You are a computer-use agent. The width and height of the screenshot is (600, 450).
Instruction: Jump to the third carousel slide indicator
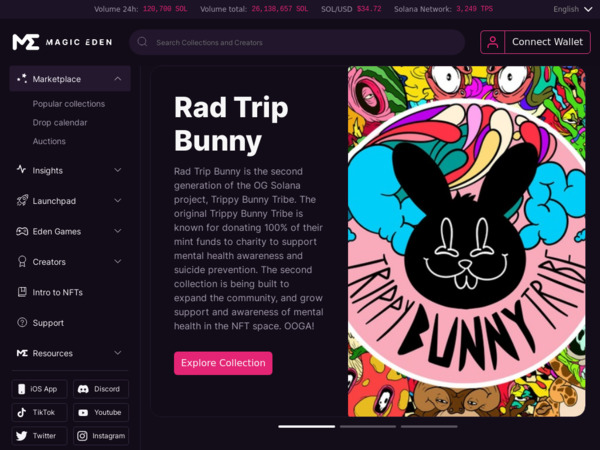(x=429, y=426)
